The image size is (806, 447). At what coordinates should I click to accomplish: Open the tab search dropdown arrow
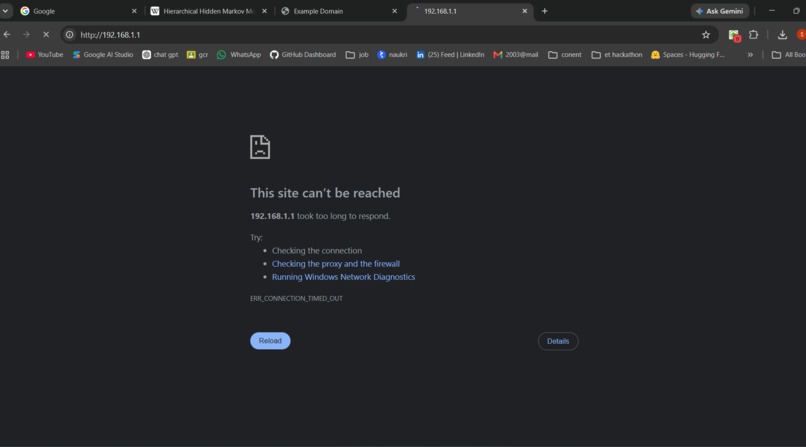(x=5, y=11)
